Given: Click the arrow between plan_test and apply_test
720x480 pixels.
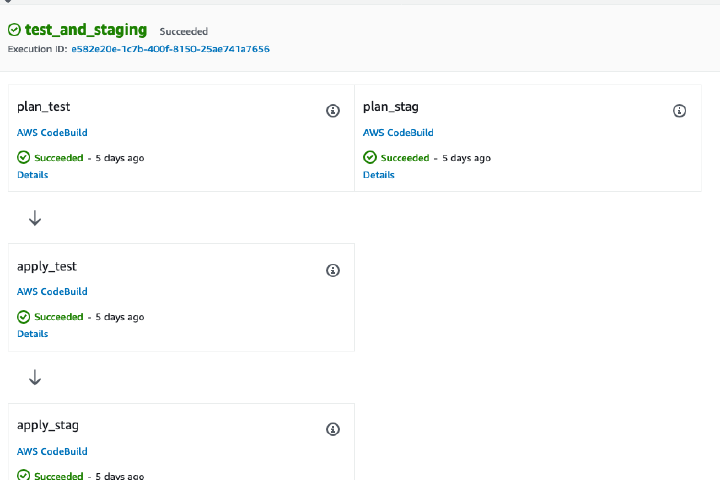Looking at the screenshot, I should point(35,218).
